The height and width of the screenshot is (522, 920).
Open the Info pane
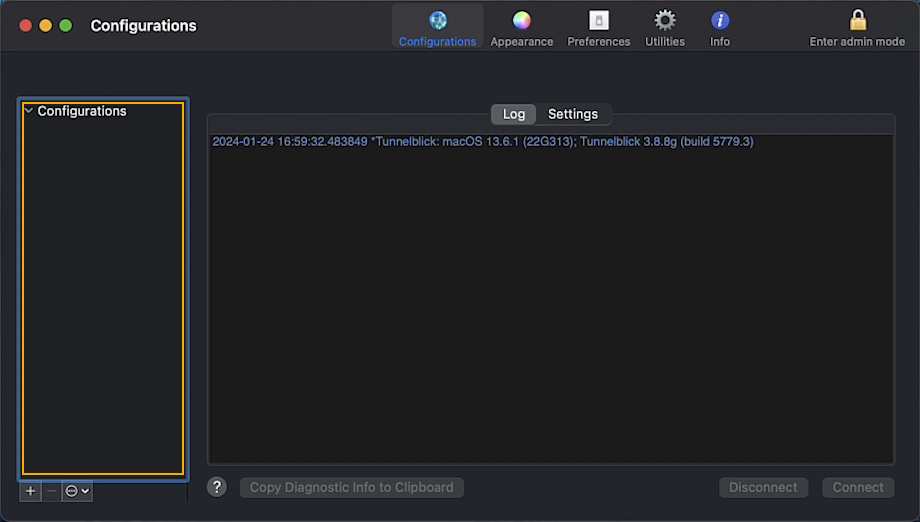(720, 27)
